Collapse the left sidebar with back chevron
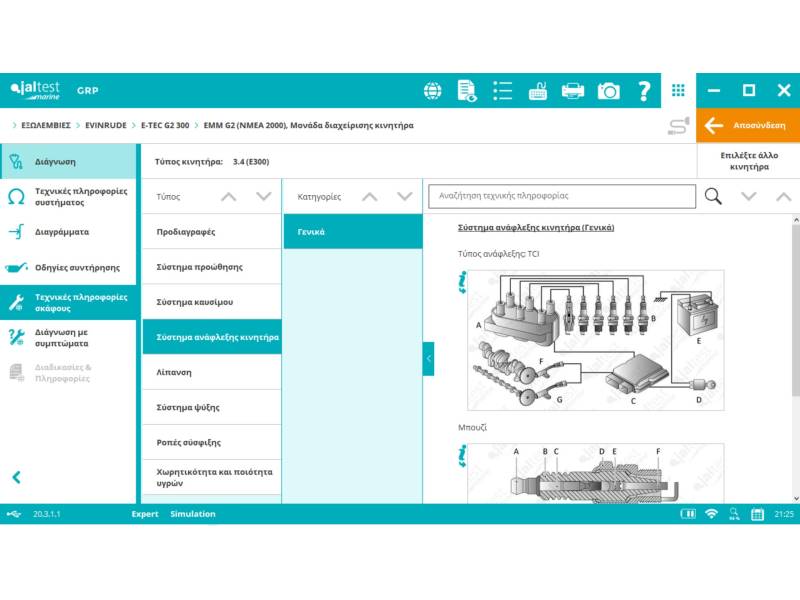Viewport: 800px width, 600px height. [x=16, y=478]
